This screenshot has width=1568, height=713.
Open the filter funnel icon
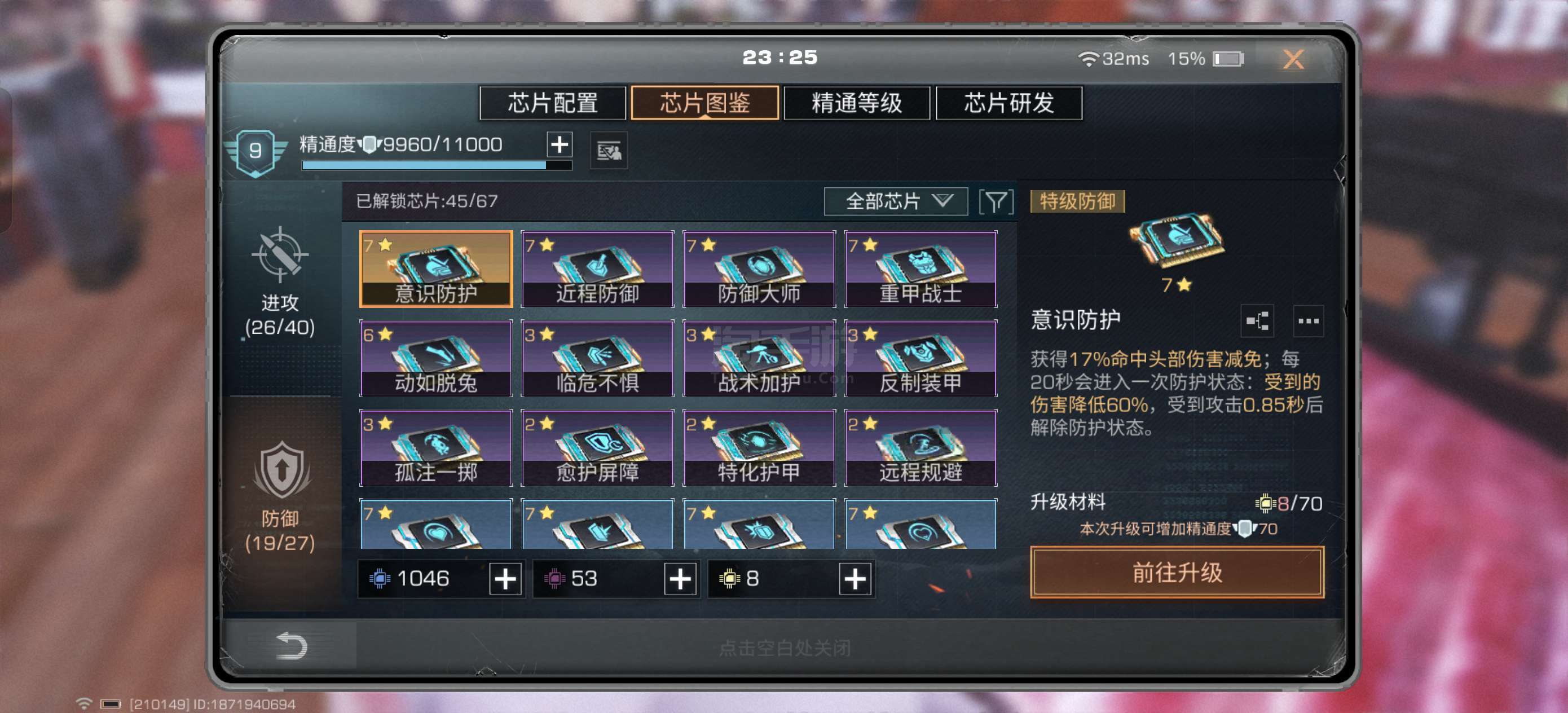coord(996,201)
